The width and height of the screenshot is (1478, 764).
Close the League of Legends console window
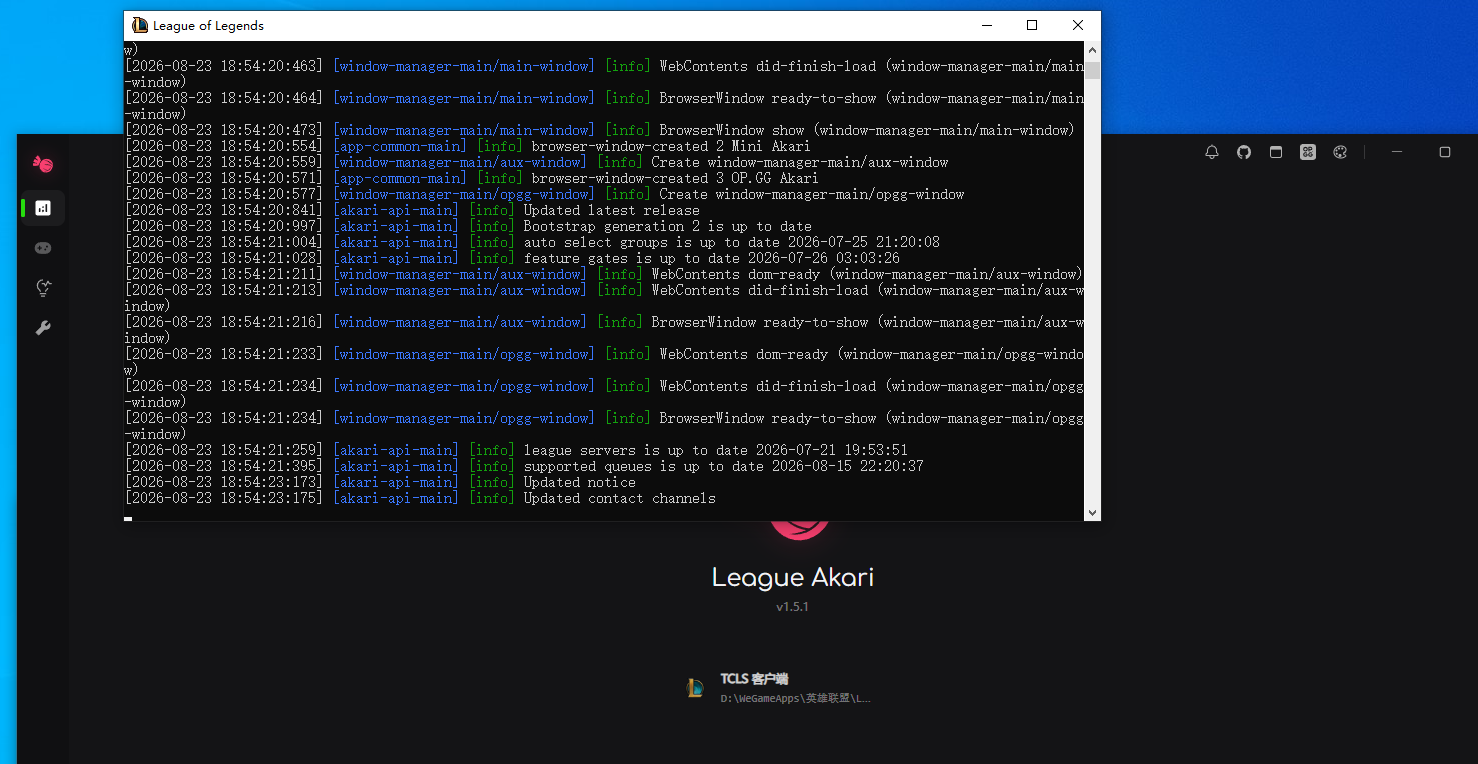coord(1078,25)
